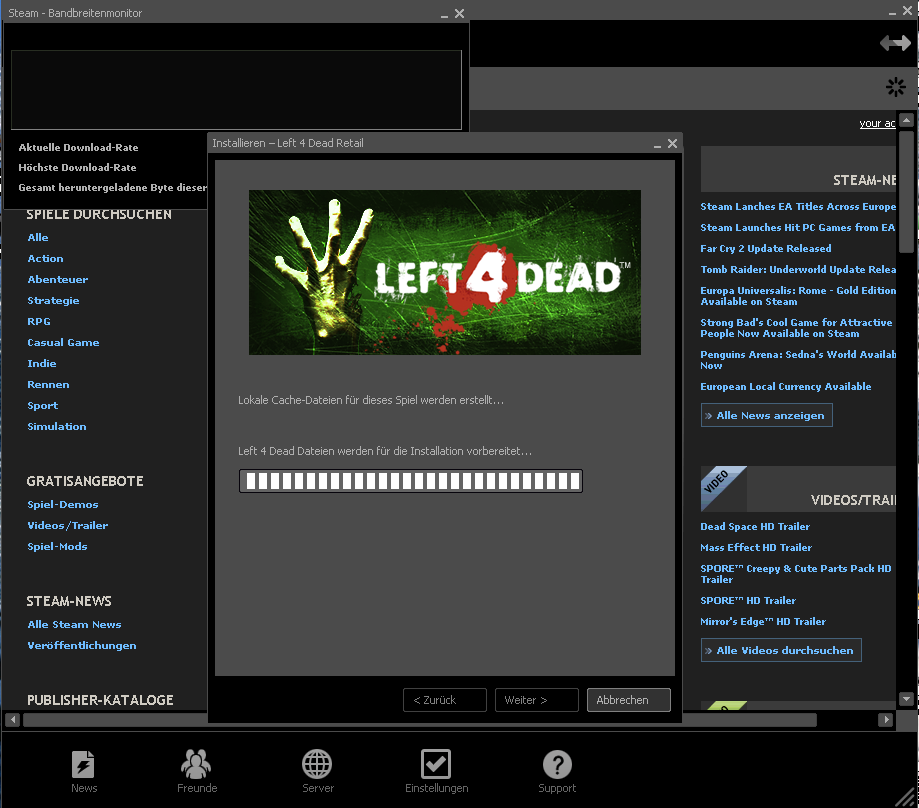This screenshot has height=808, width=919.
Task: Open the RPG category link
Action: click(x=39, y=322)
